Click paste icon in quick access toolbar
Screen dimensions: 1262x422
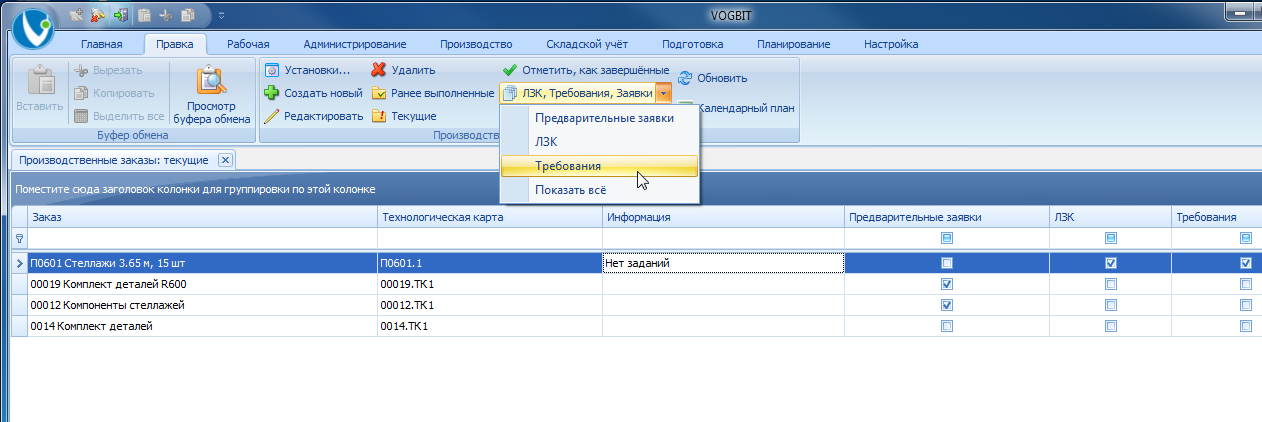[144, 17]
